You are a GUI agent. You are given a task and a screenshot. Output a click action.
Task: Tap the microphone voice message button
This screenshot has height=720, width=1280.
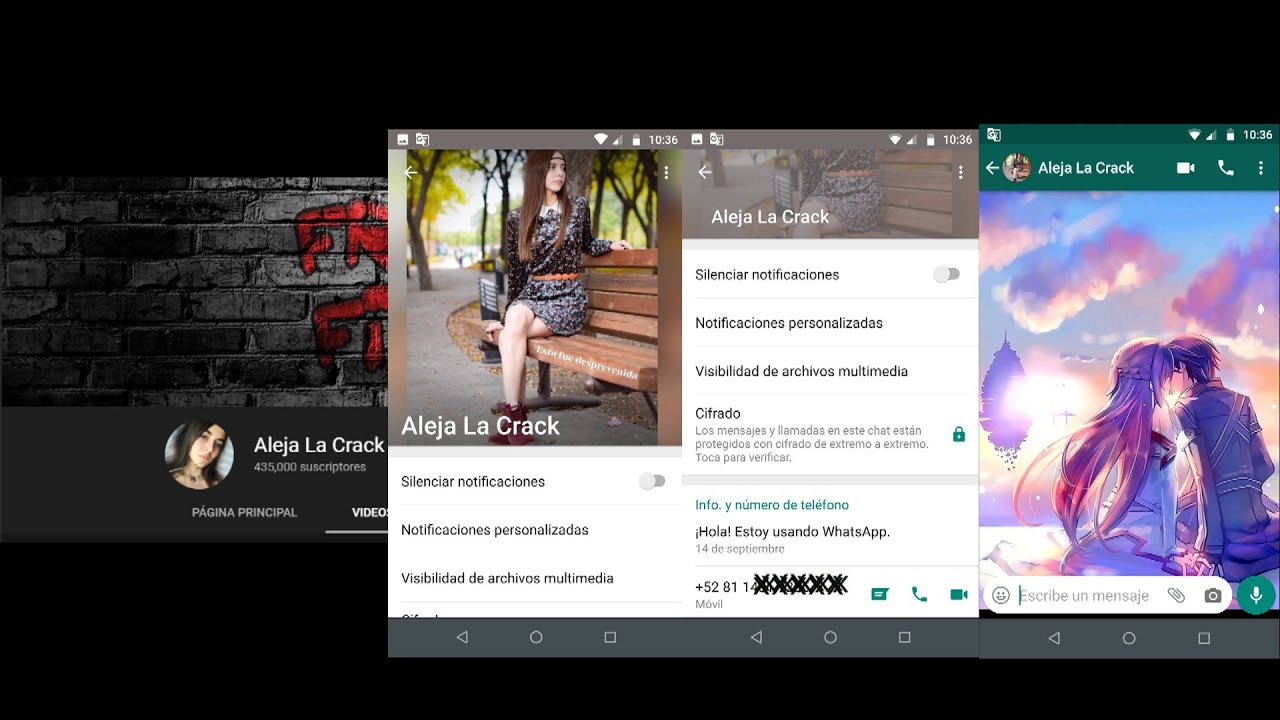click(1256, 595)
